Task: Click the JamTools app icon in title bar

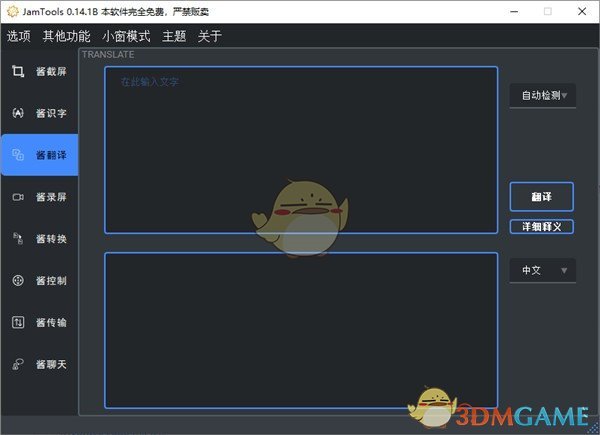Action: [13, 11]
